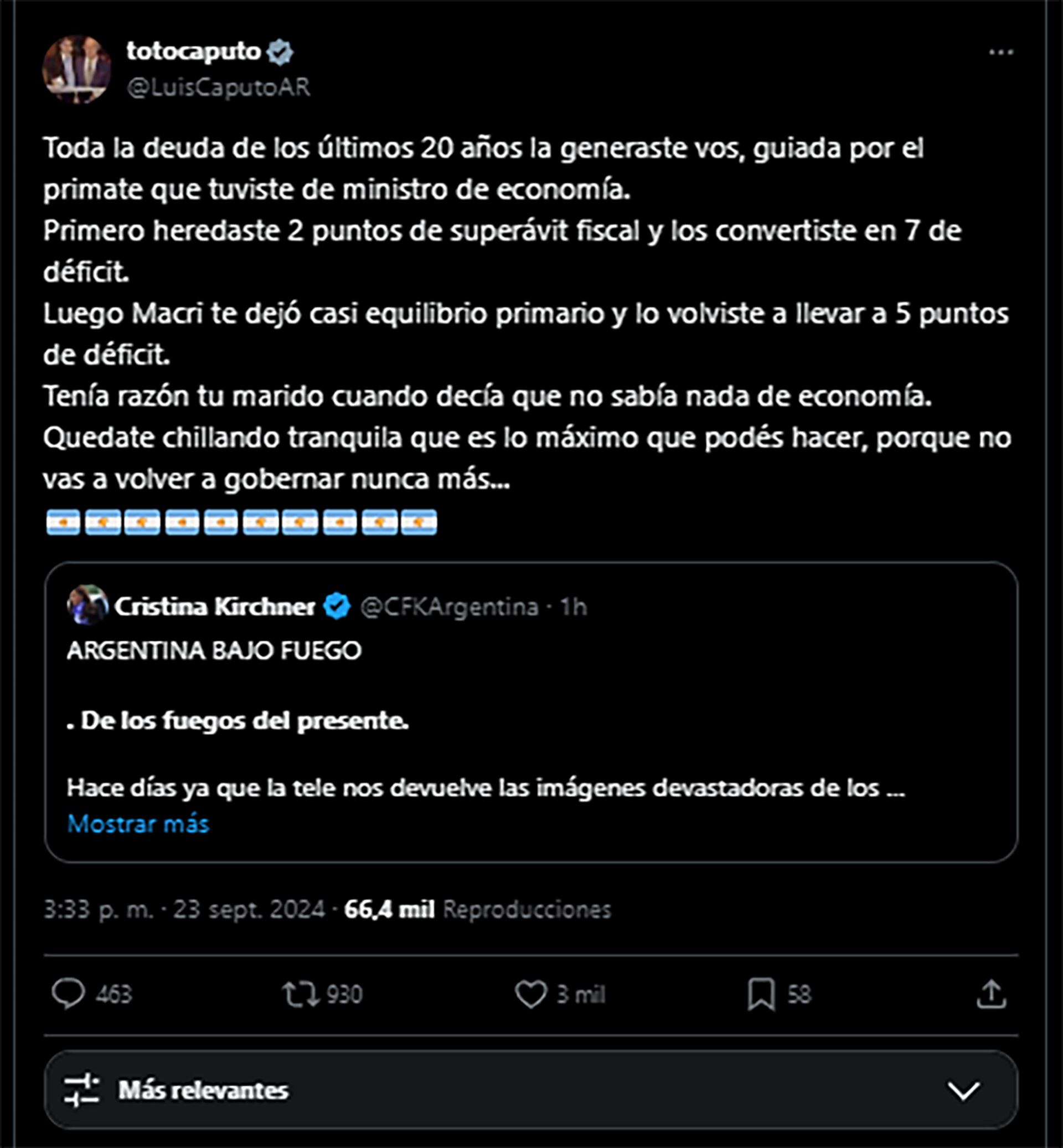Click the totocaputo display name
Viewport: 1063px width, 1148px height.
pos(194,52)
